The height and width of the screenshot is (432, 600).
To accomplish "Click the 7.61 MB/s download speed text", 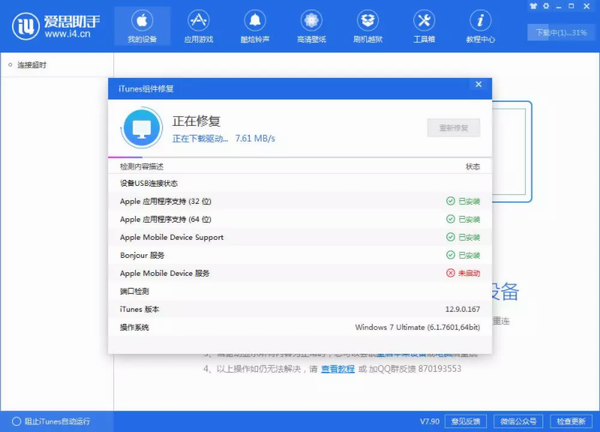I will [255, 139].
